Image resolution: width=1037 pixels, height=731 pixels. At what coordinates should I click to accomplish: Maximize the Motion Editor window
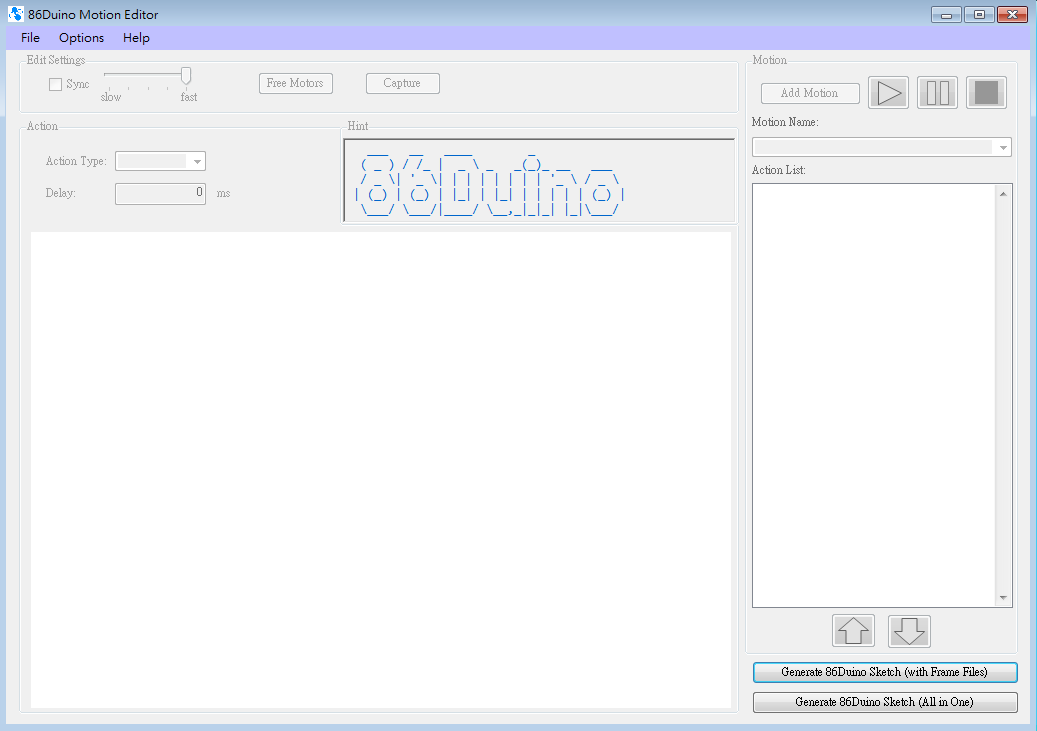(x=979, y=15)
